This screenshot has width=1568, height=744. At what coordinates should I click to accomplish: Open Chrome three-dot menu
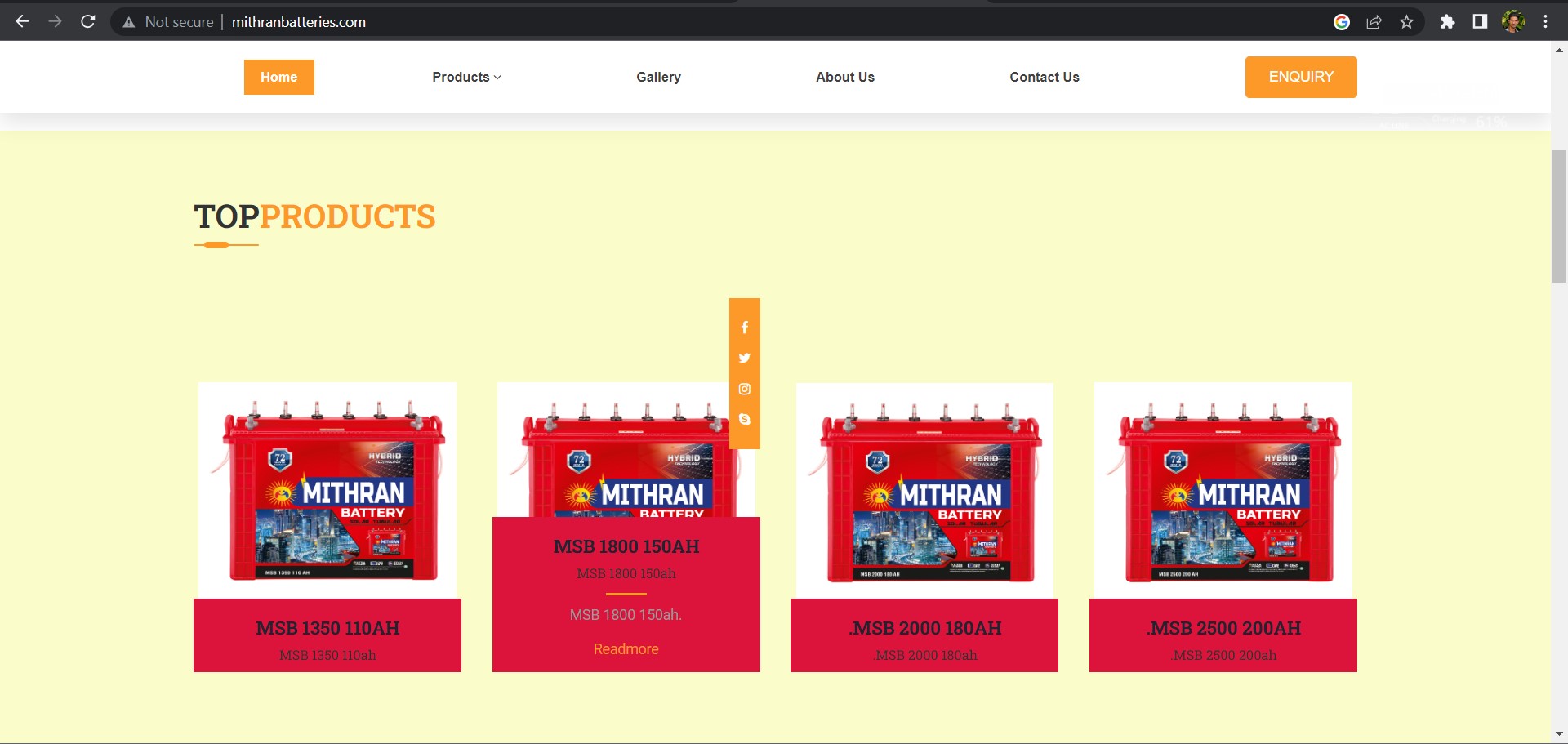pos(1545,22)
